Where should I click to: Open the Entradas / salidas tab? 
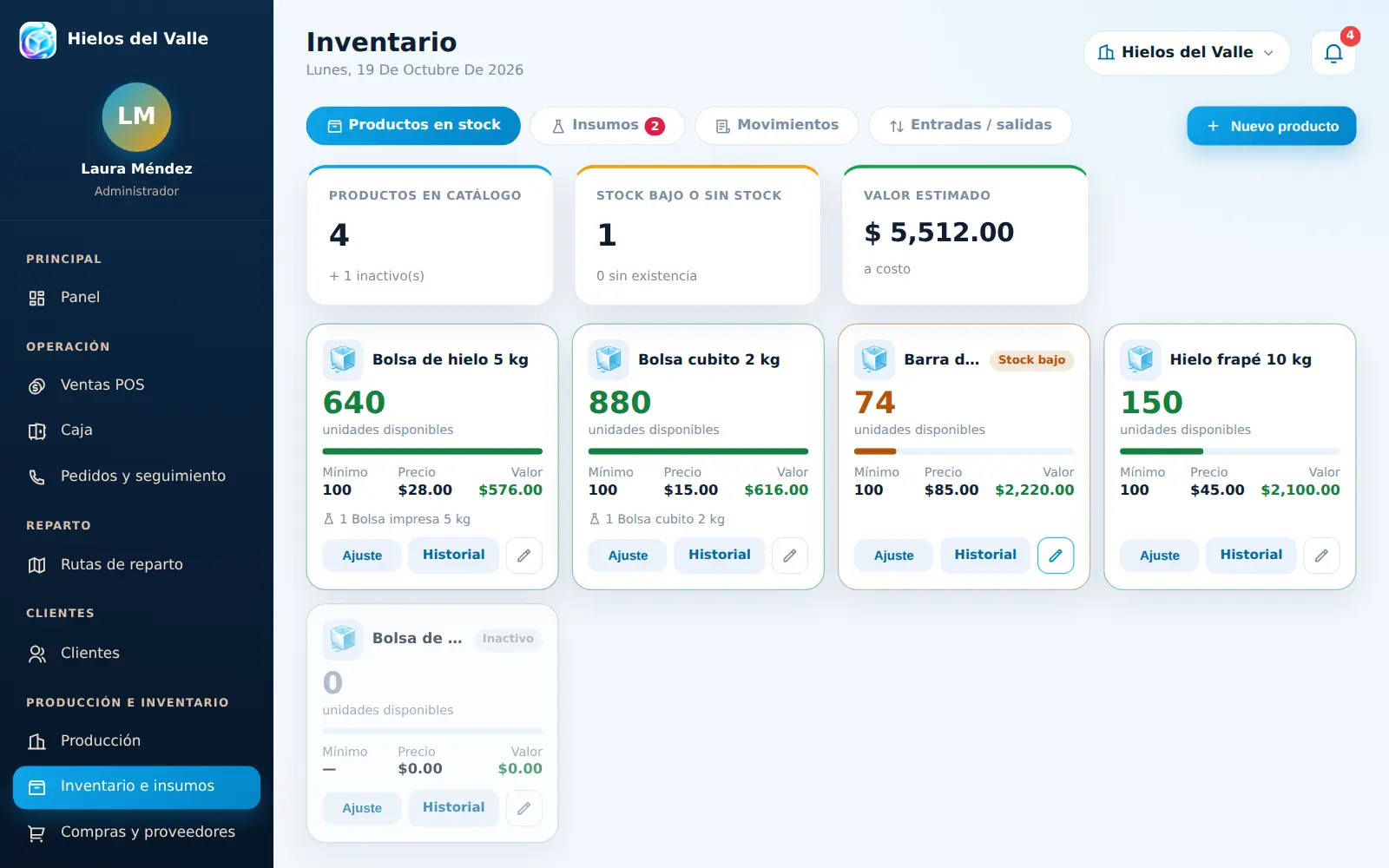tap(971, 126)
